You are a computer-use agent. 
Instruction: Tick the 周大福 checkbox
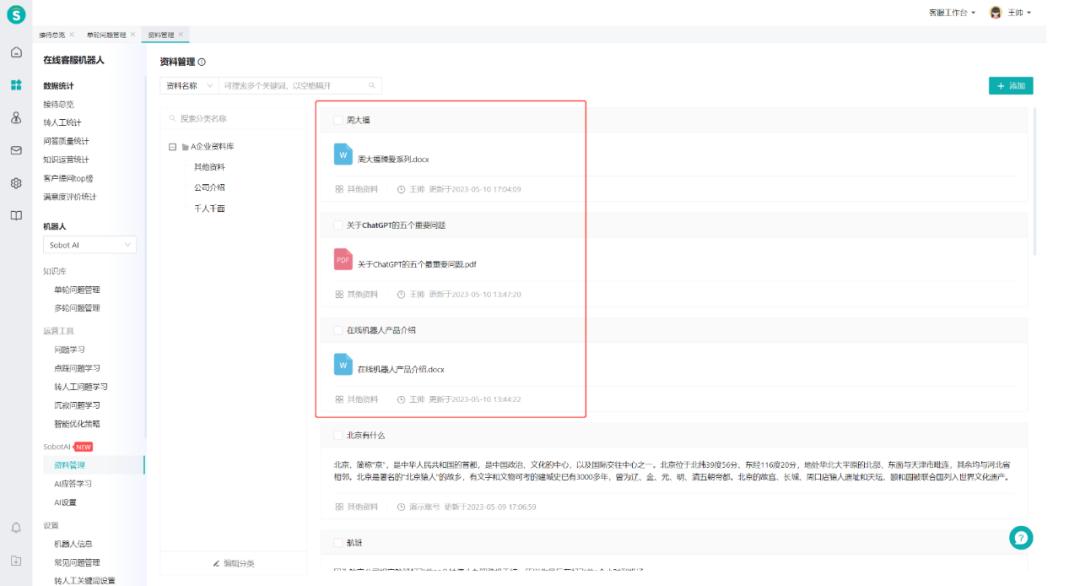coord(338,120)
